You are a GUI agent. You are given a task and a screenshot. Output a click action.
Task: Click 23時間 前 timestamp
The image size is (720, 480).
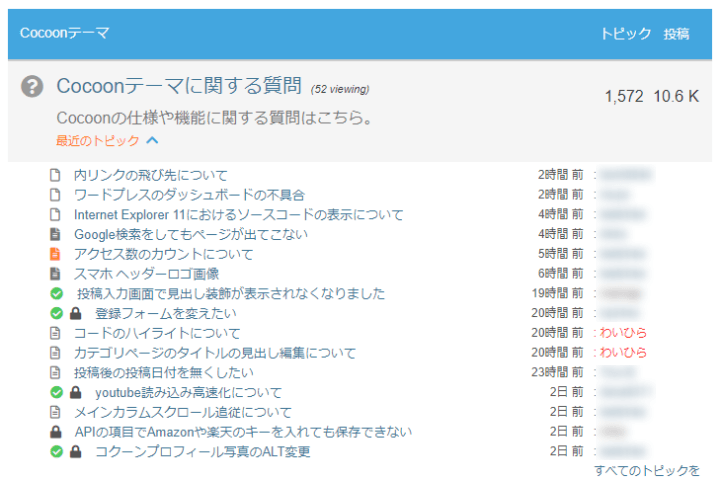[557, 372]
